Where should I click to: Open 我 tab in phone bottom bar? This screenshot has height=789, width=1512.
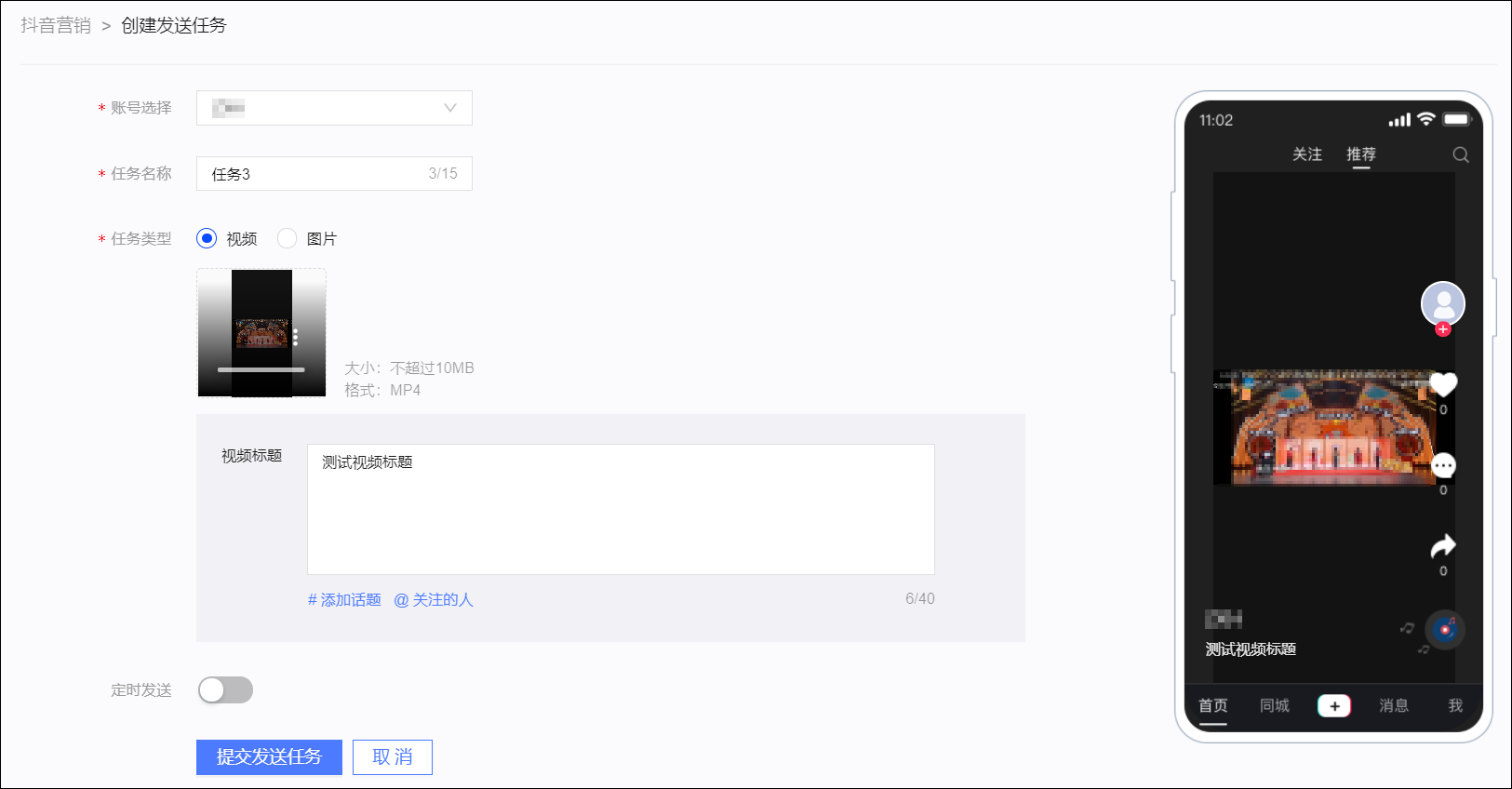click(x=1455, y=706)
